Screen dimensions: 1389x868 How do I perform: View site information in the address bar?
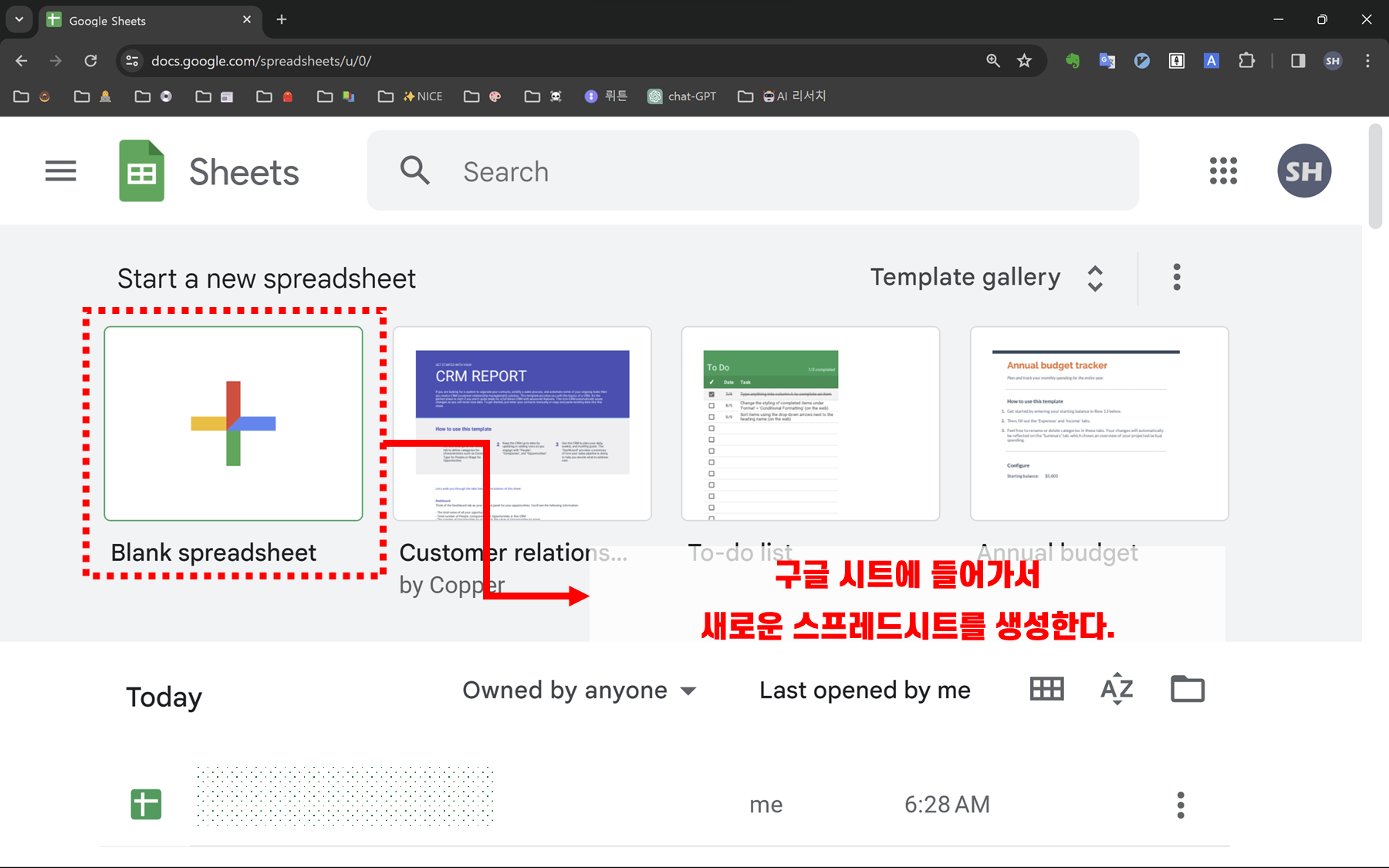(x=133, y=61)
